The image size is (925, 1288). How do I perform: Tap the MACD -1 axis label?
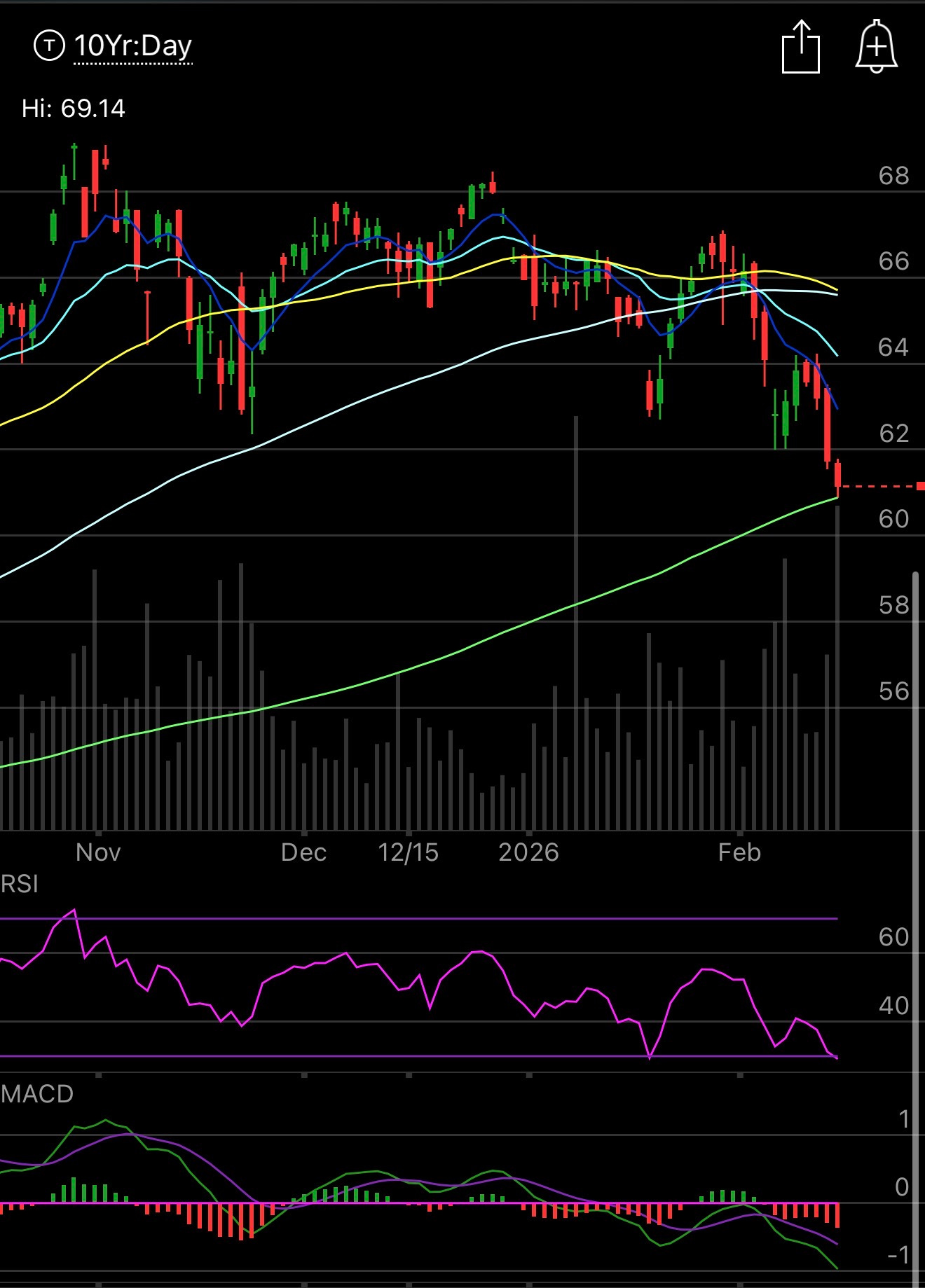[898, 1255]
